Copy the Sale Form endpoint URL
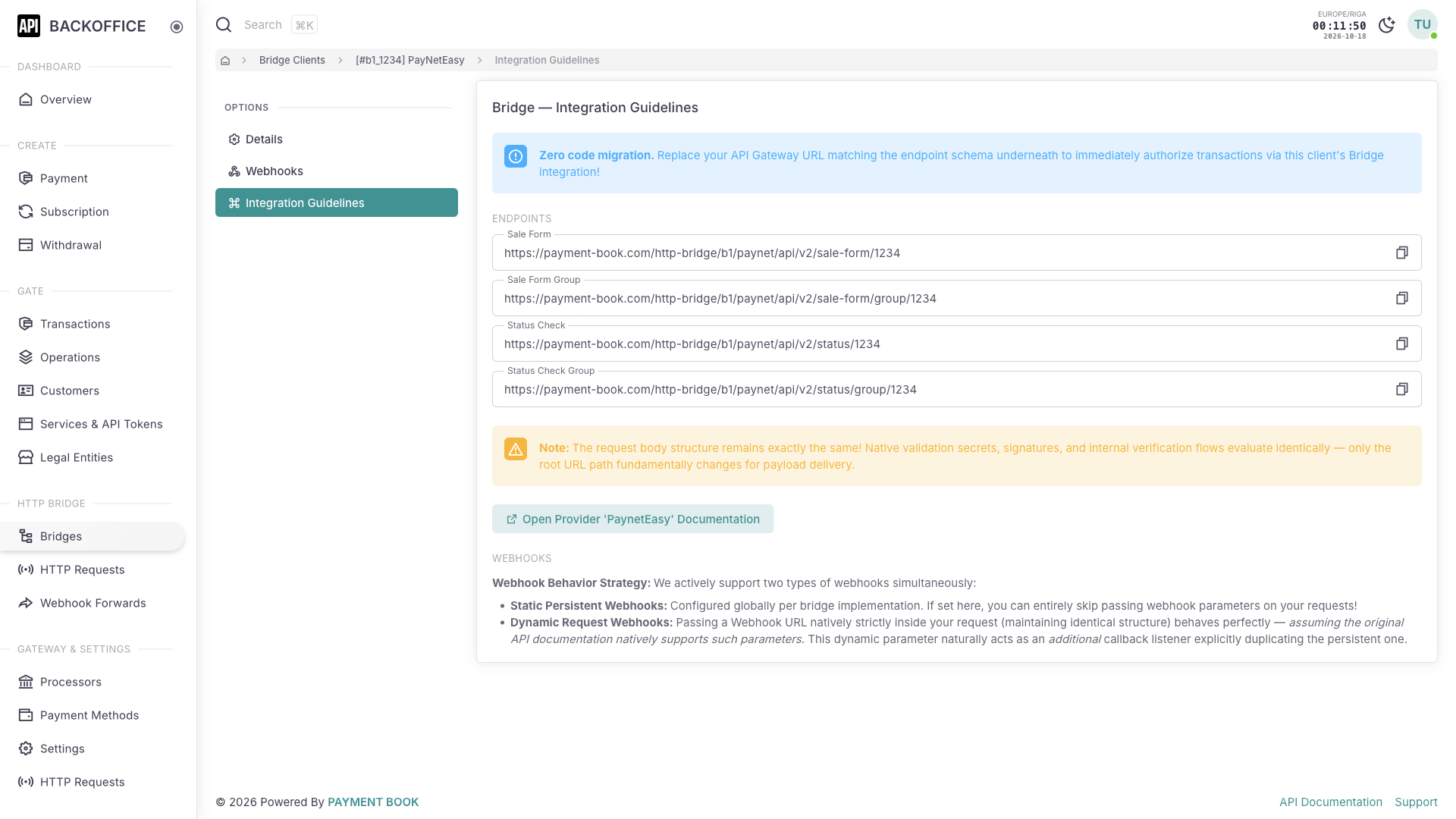This screenshot has width=1456, height=819. click(x=1401, y=253)
